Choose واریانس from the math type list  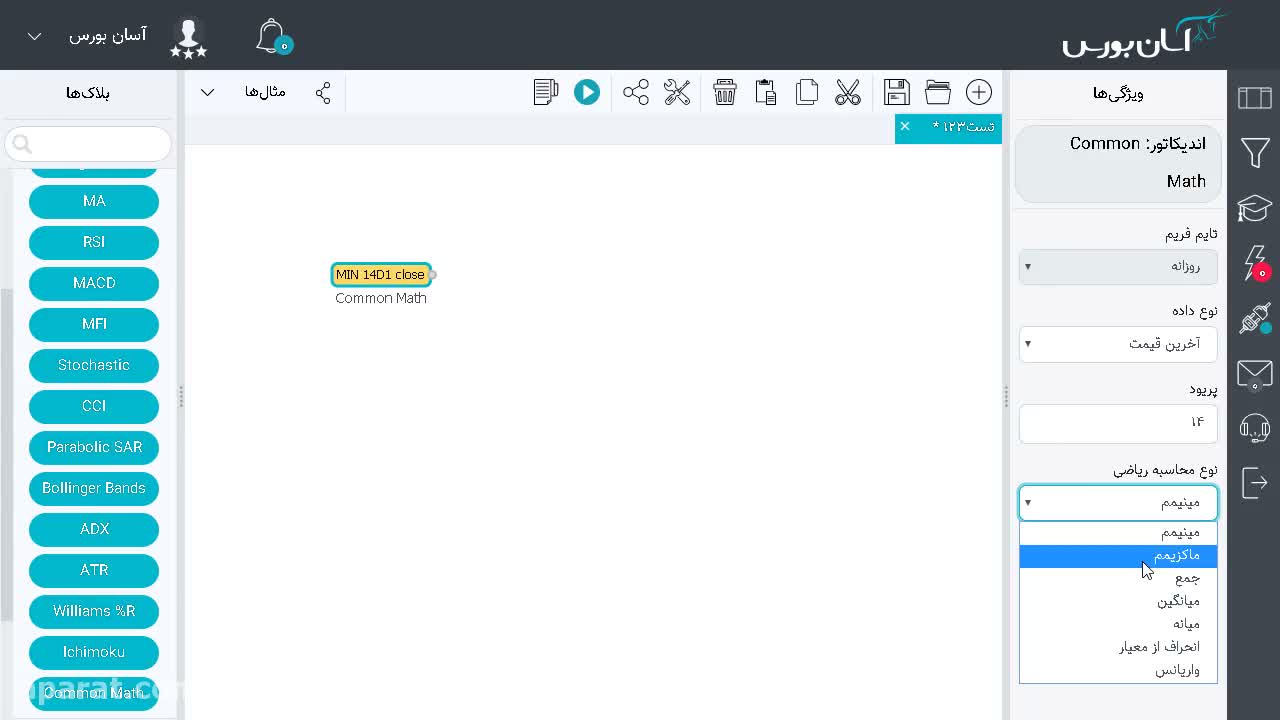1118,670
